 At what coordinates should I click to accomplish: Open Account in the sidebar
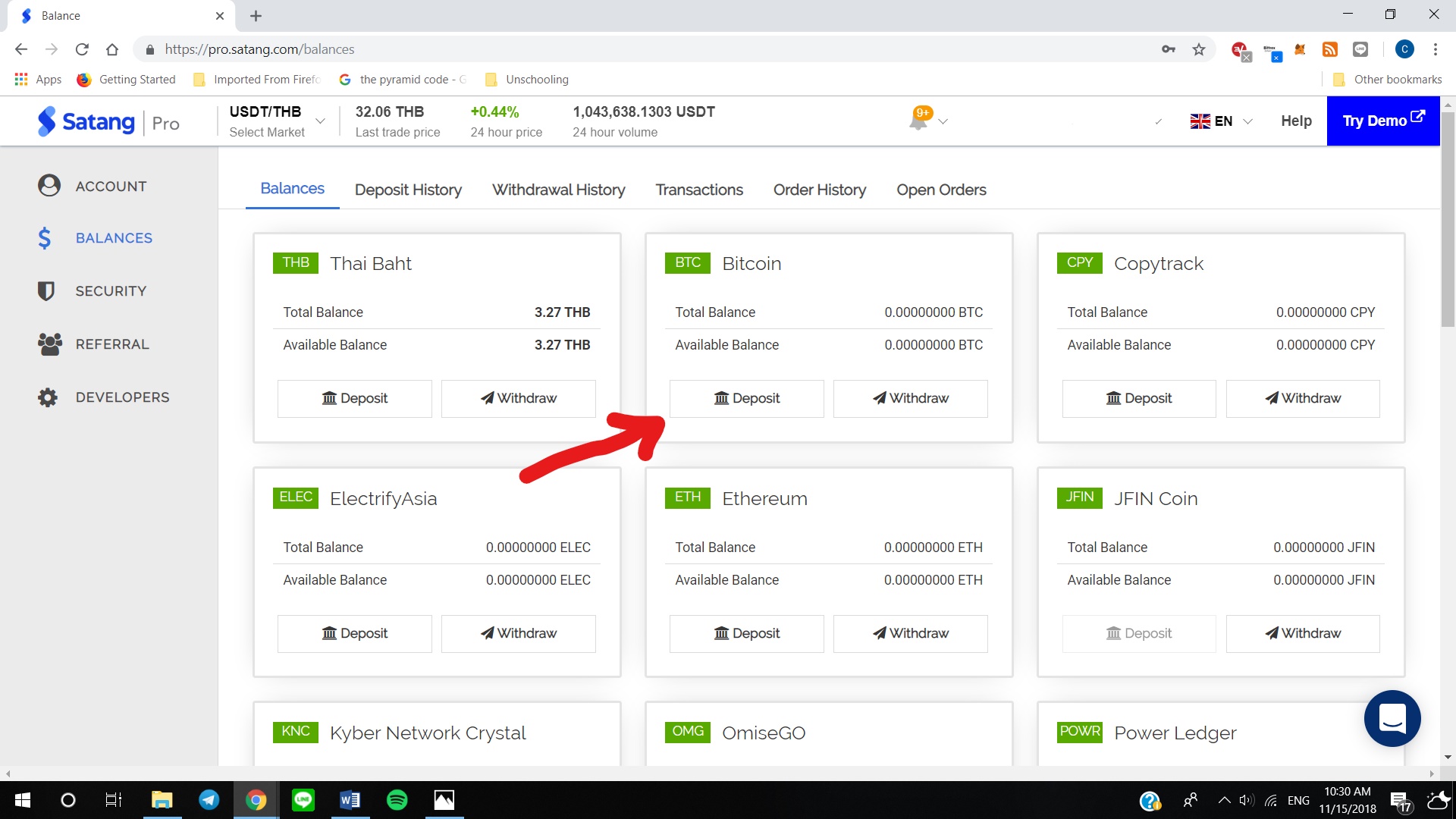[x=111, y=186]
